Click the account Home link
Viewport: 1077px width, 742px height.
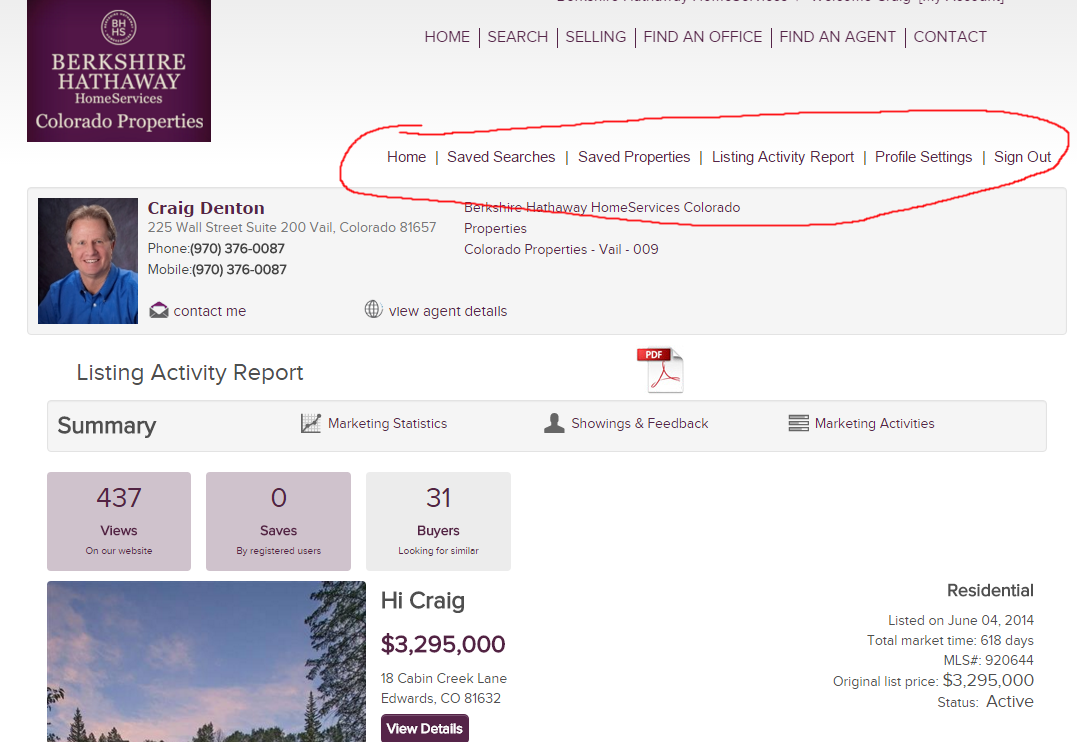pos(407,157)
